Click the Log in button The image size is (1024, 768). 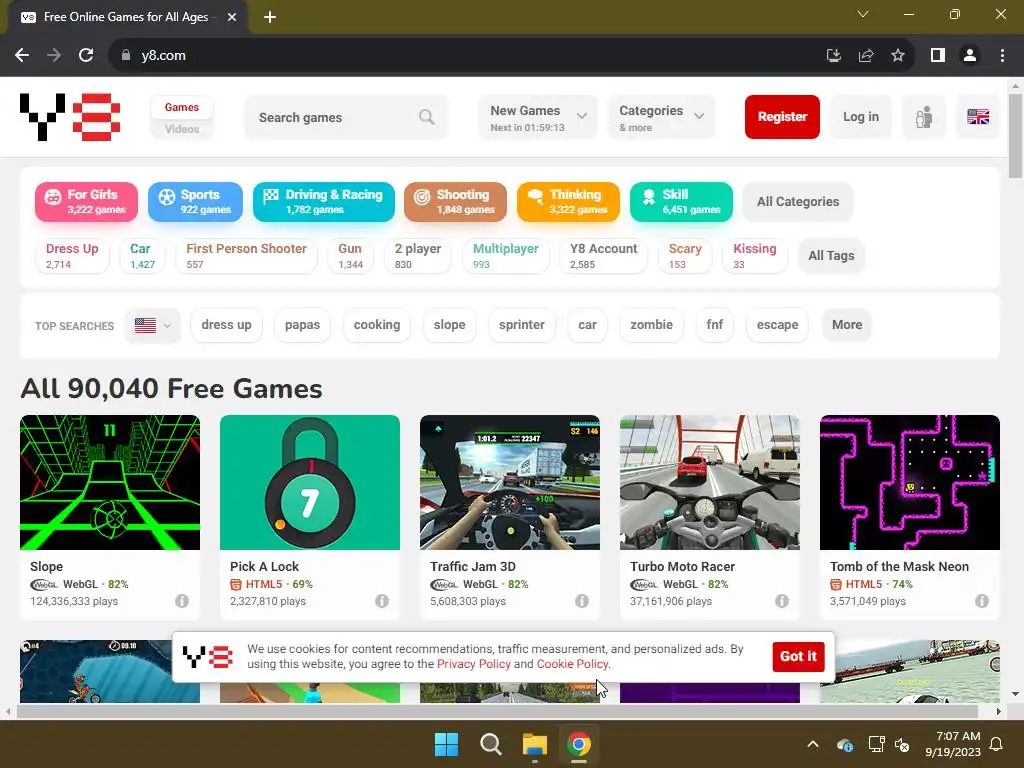click(x=861, y=117)
